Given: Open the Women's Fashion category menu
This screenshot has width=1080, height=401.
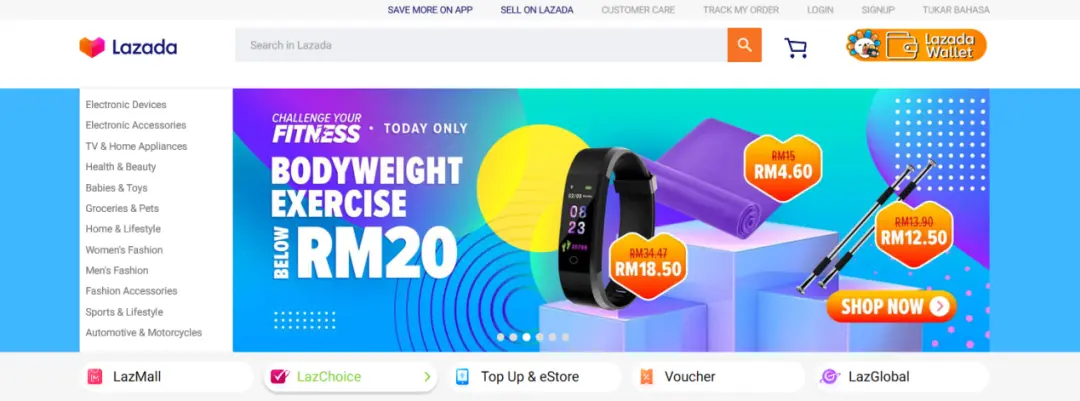Looking at the screenshot, I should pyautogui.click(x=124, y=249).
